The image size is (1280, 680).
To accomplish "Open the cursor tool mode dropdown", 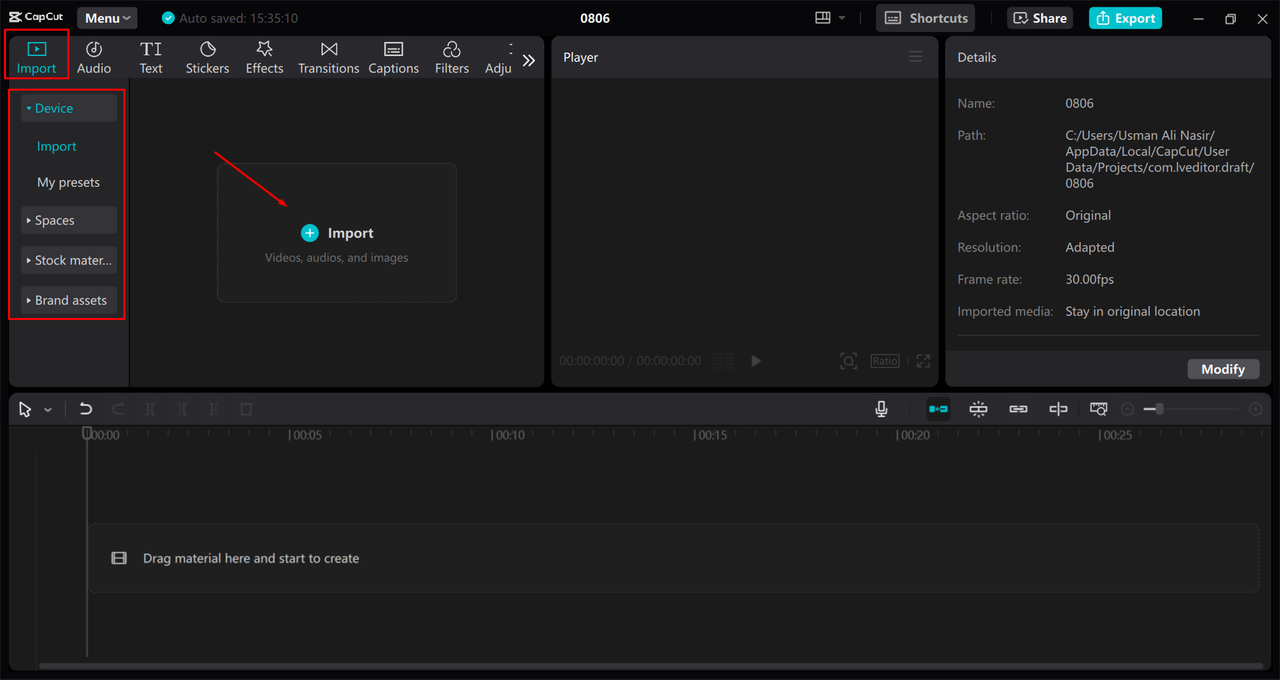I will tap(48, 410).
